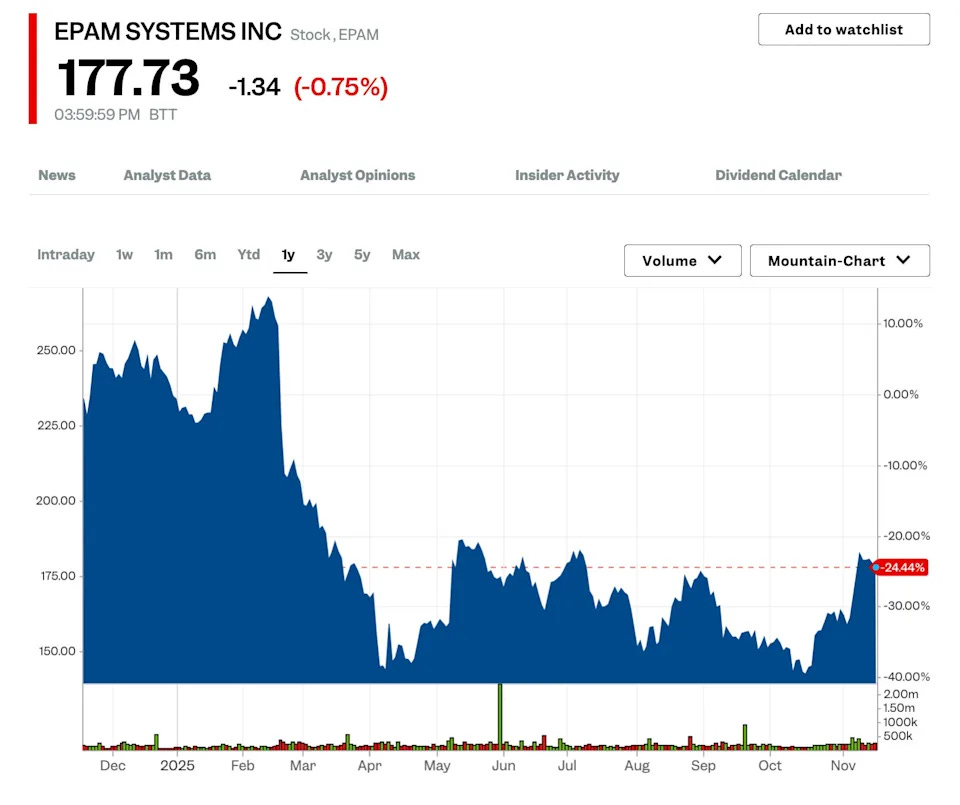Open the Analyst Opinions tab
Image resolution: width=960 pixels, height=805 pixels.
[x=358, y=175]
